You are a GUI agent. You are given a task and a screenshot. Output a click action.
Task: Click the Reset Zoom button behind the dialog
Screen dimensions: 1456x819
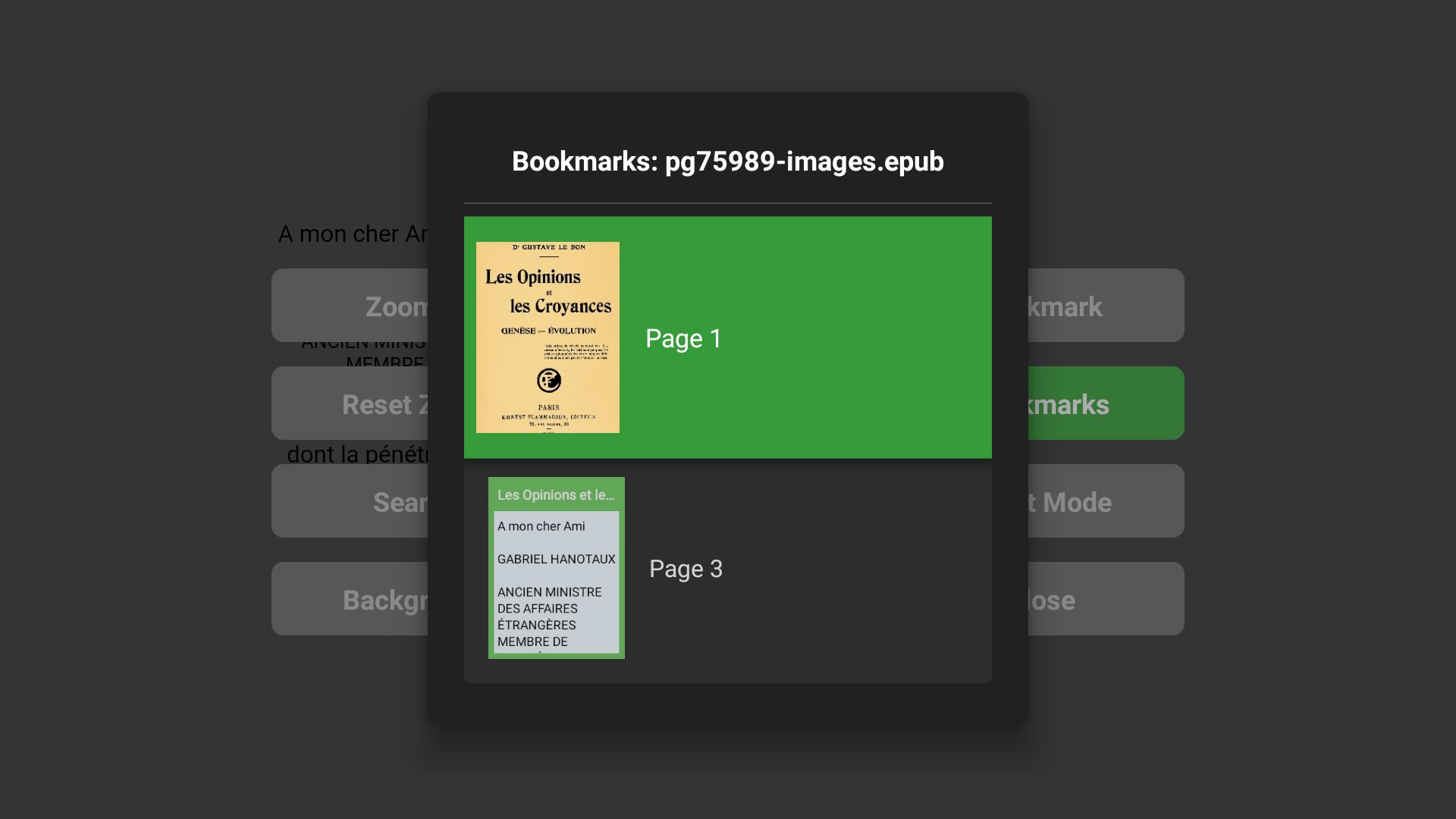point(350,403)
